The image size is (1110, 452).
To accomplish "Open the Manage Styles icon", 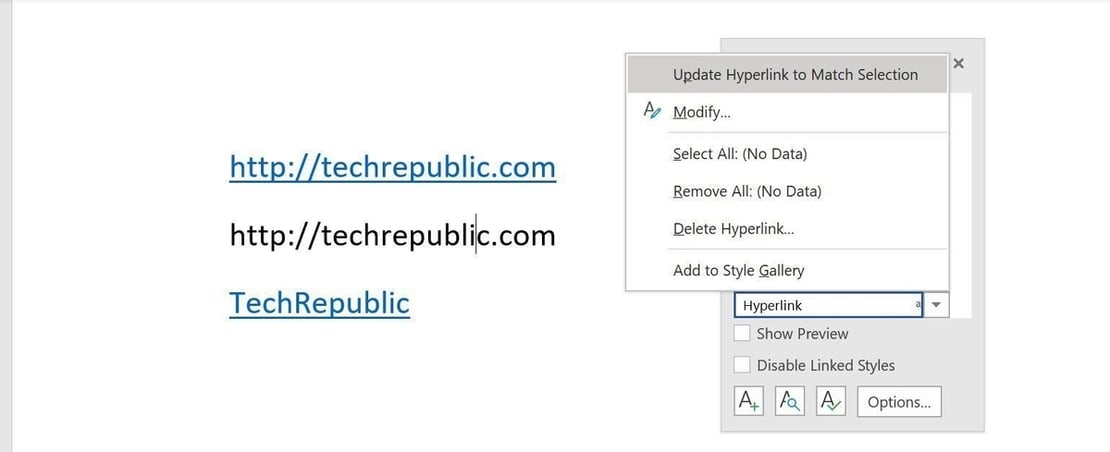I will pos(830,401).
